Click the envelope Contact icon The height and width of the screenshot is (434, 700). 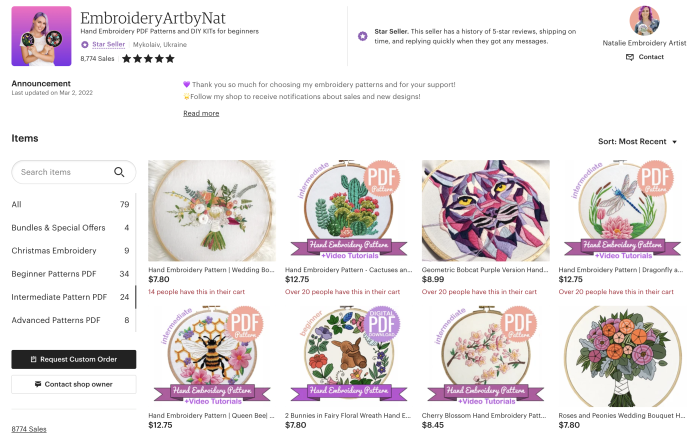pos(630,57)
